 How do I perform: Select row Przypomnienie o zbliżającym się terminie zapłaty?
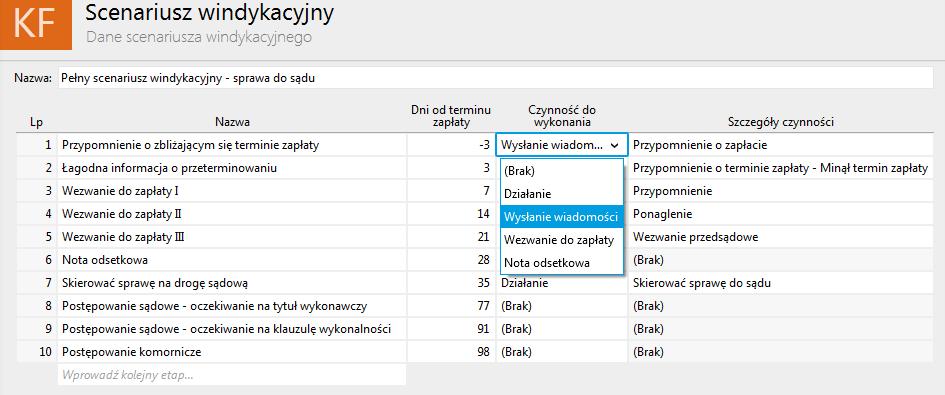click(232, 145)
